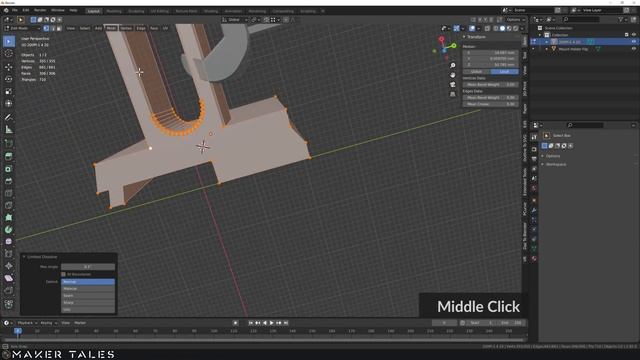Play the timeline animation forward
Image resolution: width=640 pixels, height=360 pixels.
[x=272, y=323]
